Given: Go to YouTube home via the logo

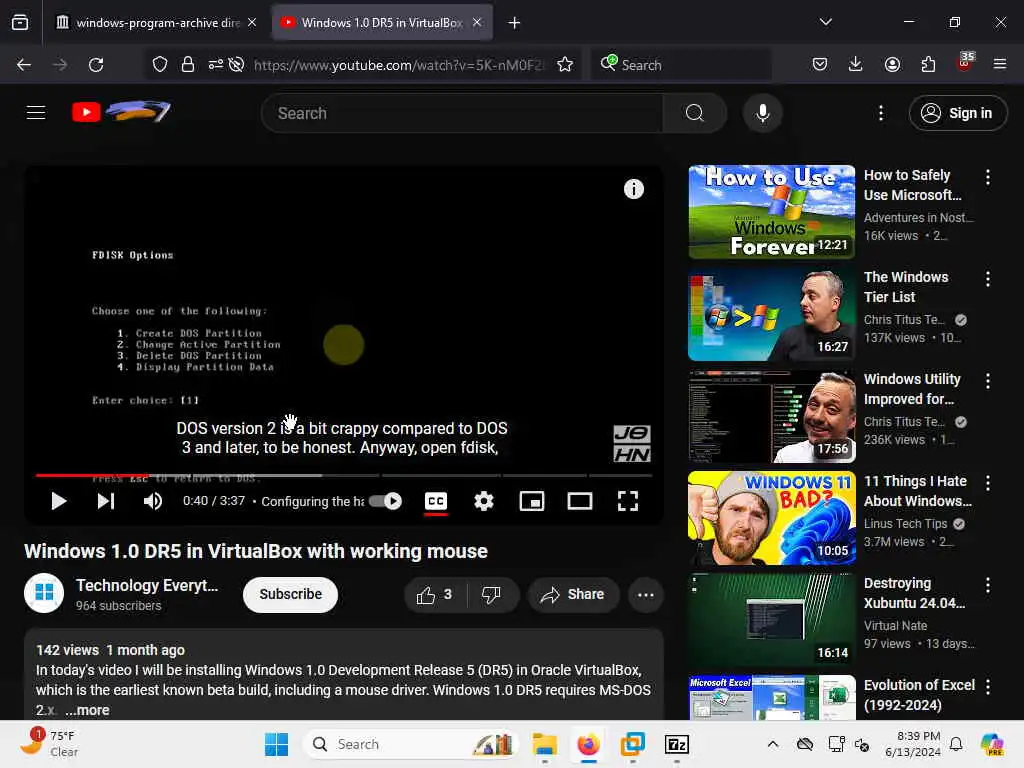Looking at the screenshot, I should pyautogui.click(x=121, y=112).
